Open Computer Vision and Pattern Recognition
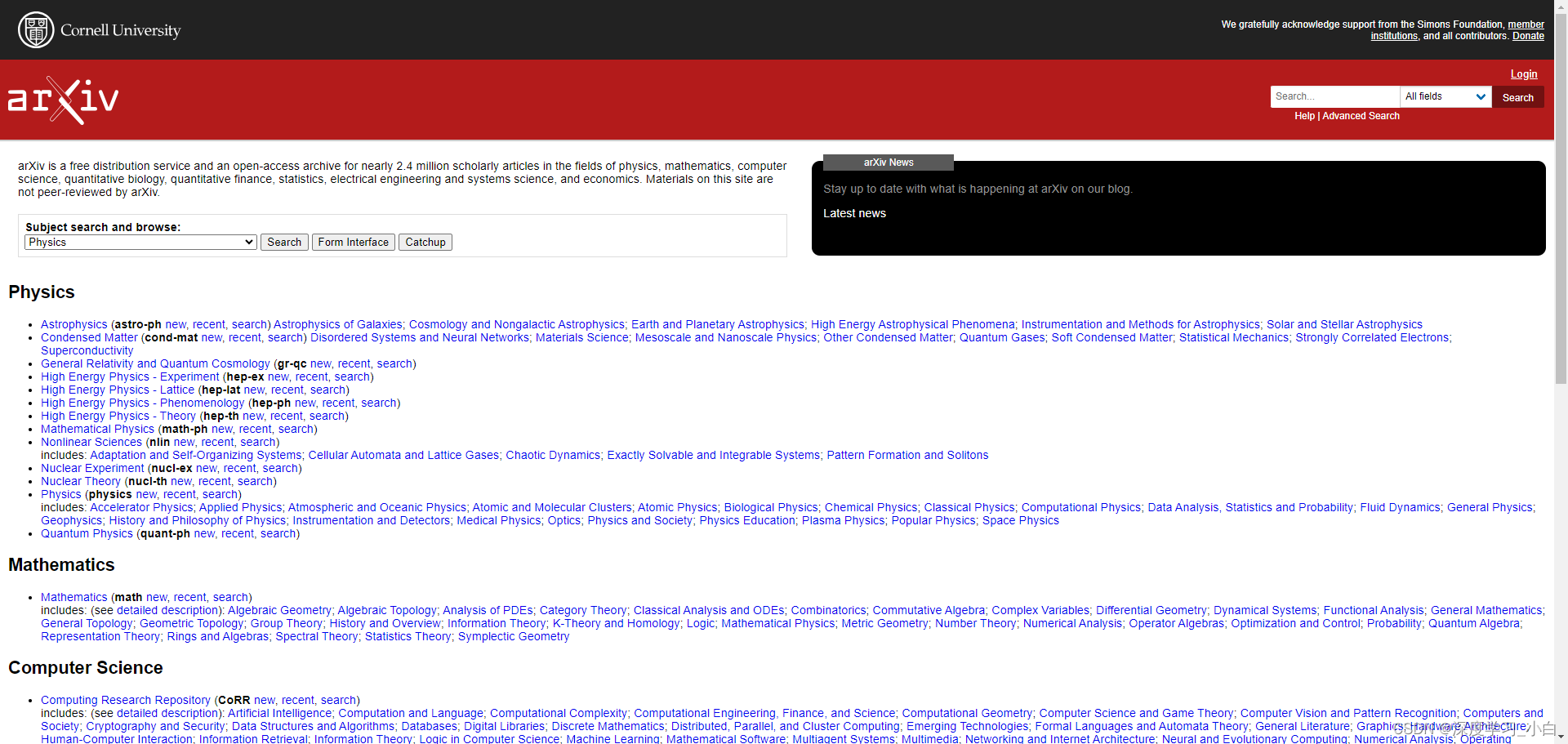Screen dimensions: 1568x744 [x=1348, y=713]
